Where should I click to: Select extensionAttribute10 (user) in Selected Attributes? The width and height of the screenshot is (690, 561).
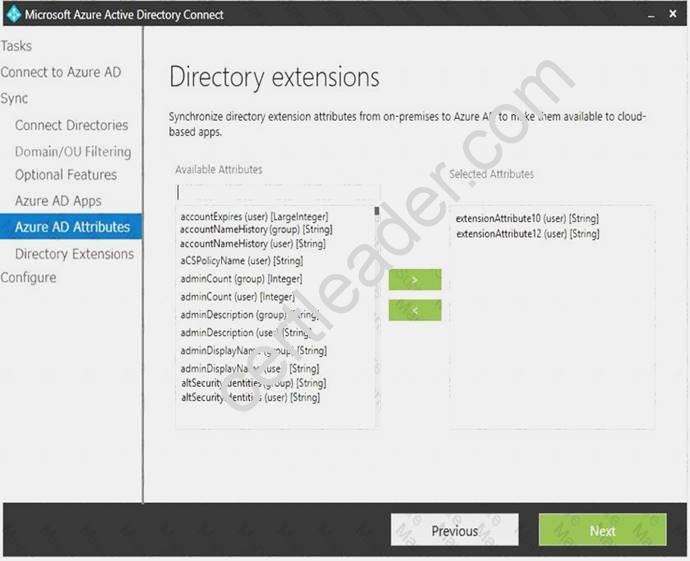pos(527,218)
